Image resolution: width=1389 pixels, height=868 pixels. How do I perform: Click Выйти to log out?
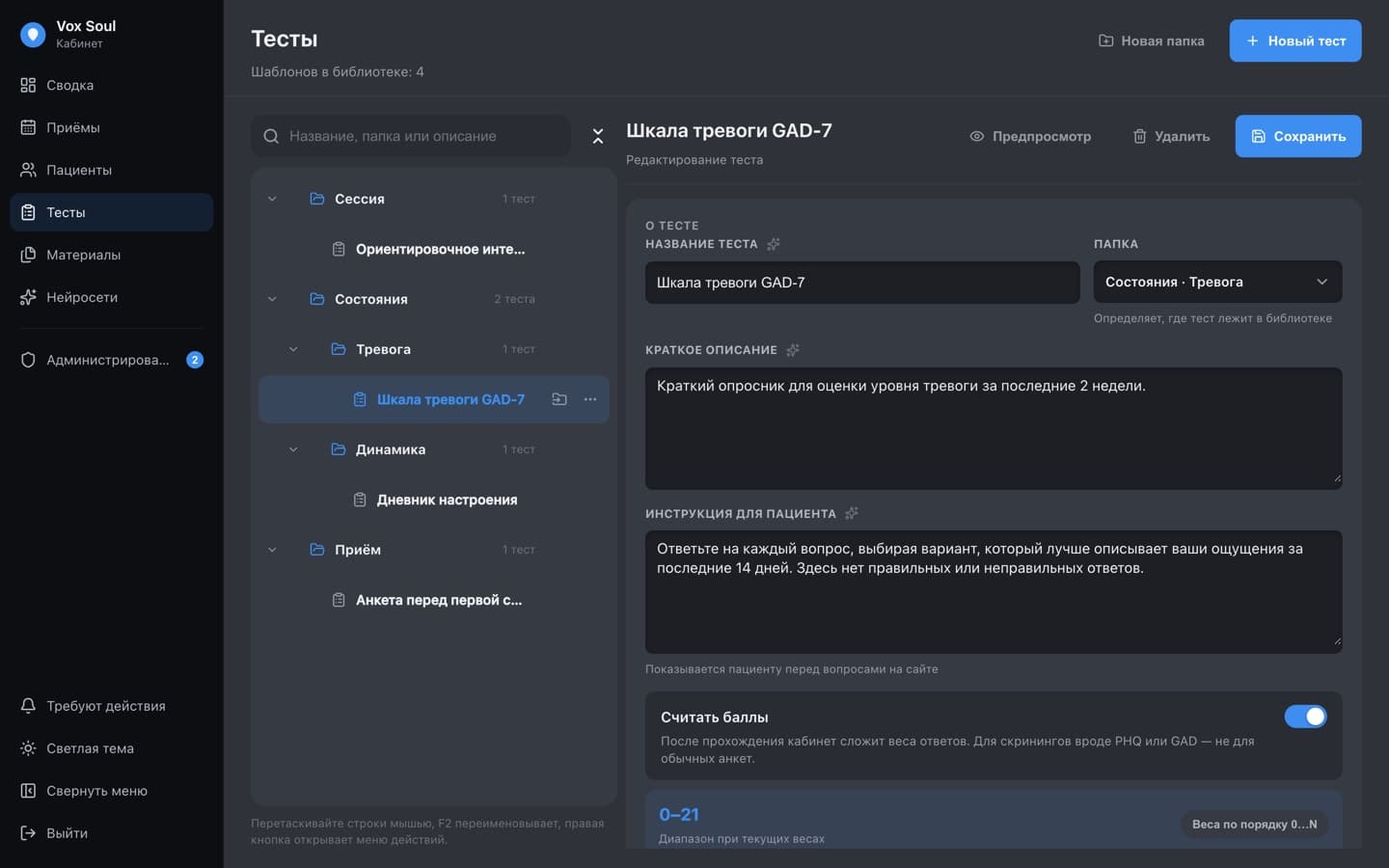pyautogui.click(x=112, y=833)
